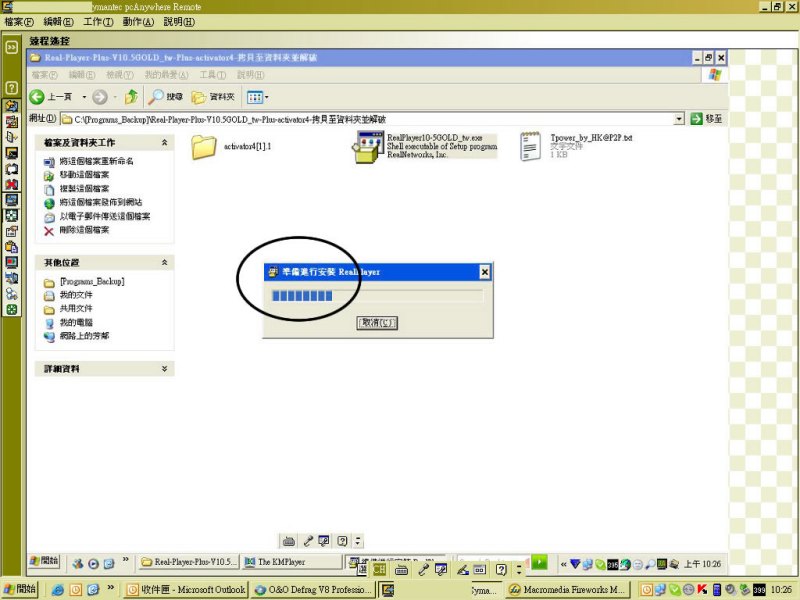Open the pcAnywhere sidebar help question-mark icon
This screenshot has height=600, width=800.
(11, 88)
